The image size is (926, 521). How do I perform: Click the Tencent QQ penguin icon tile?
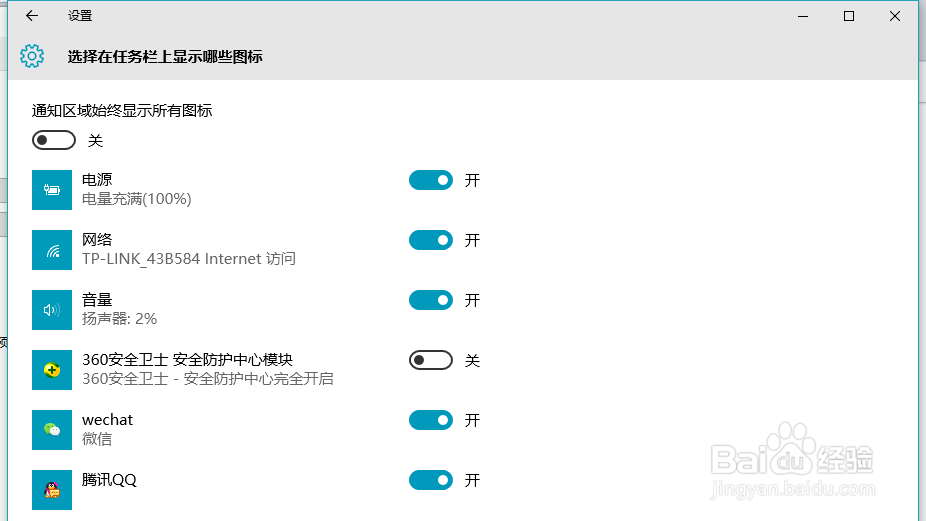click(x=52, y=490)
